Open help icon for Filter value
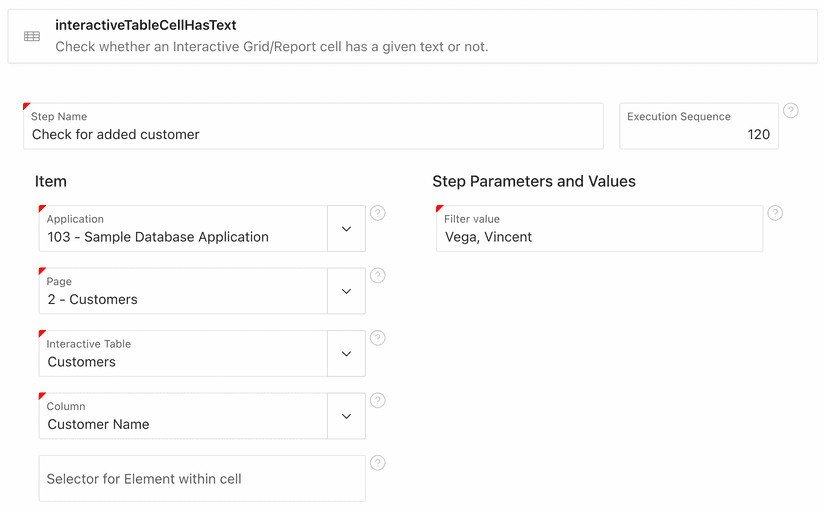This screenshot has width=825, height=513. point(775,213)
